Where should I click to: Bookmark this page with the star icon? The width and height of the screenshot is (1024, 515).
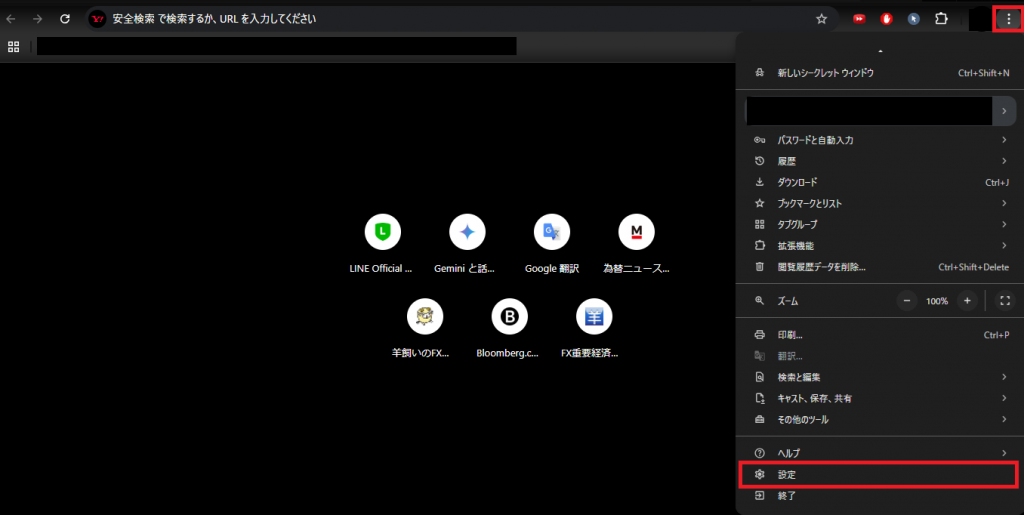tap(822, 19)
